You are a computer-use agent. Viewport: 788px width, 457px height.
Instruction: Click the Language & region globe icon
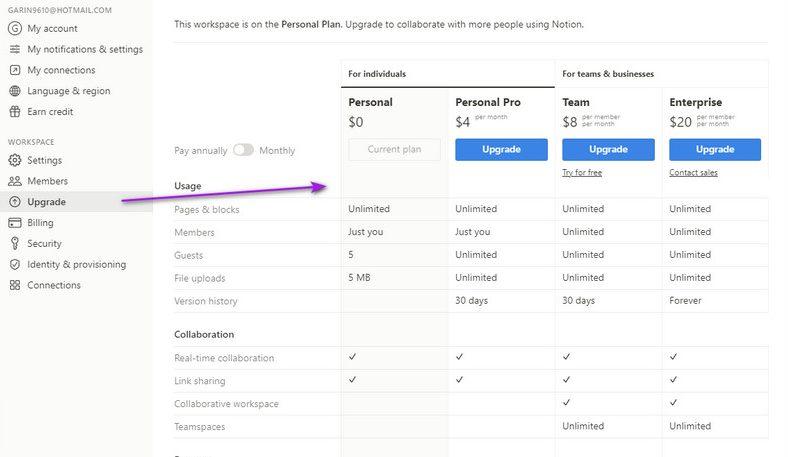15,91
